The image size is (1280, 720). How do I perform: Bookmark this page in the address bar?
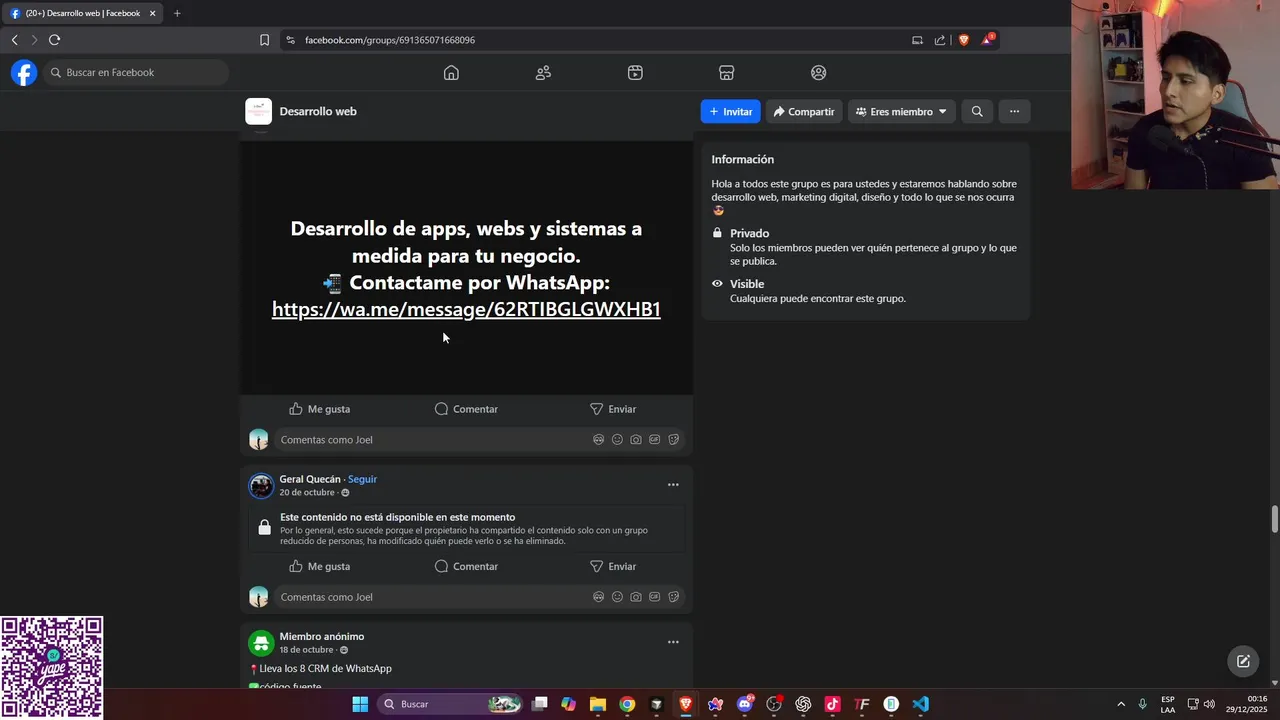pyautogui.click(x=264, y=40)
